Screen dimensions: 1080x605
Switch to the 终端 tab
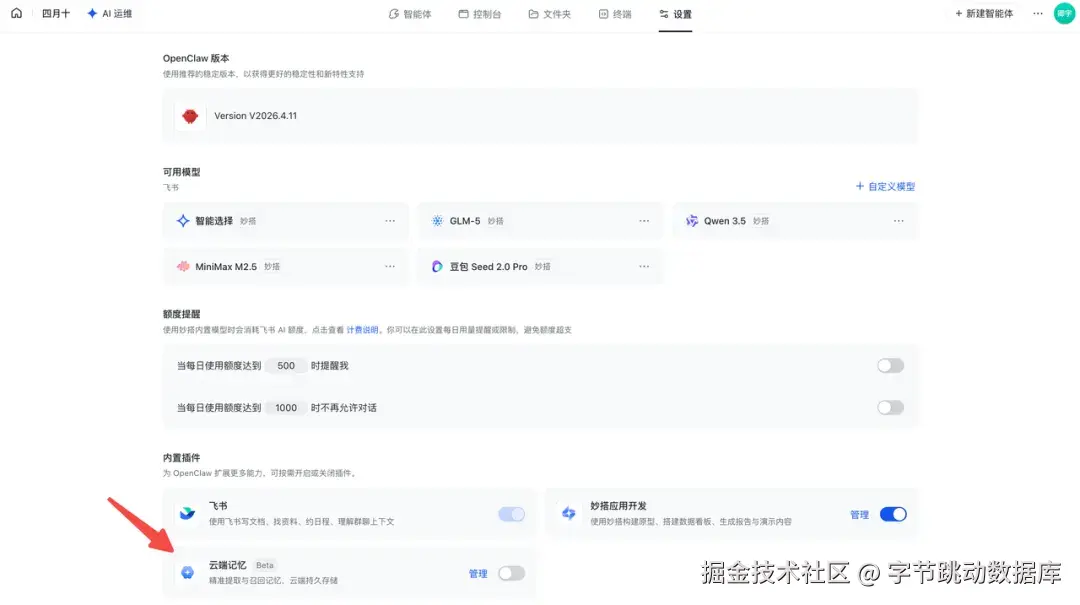click(615, 14)
